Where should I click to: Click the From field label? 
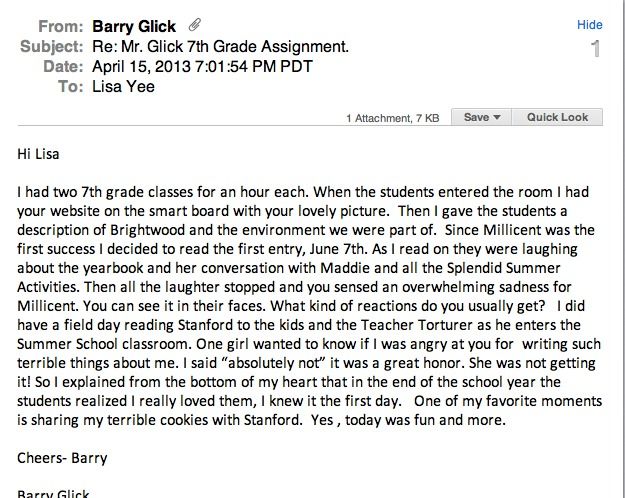click(61, 27)
